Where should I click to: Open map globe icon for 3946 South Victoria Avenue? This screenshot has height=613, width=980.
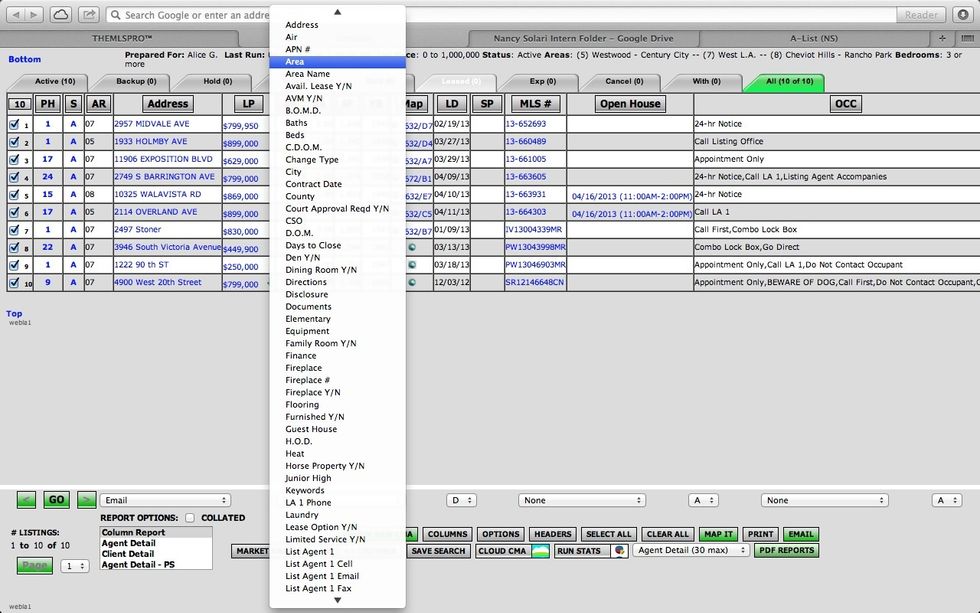point(412,247)
